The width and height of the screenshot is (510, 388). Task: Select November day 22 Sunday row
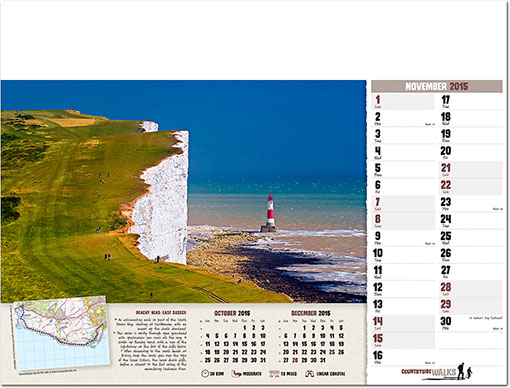(471, 186)
